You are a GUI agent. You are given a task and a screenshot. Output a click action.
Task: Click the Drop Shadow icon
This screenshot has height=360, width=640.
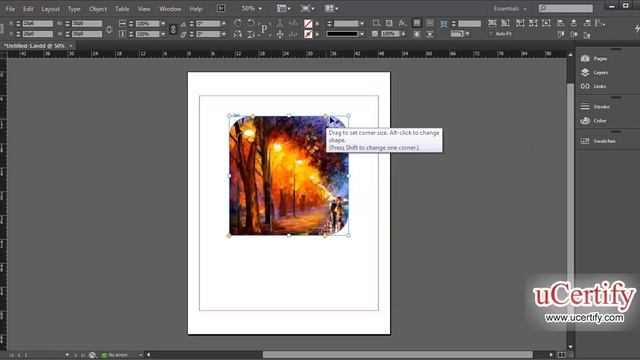pos(389,24)
